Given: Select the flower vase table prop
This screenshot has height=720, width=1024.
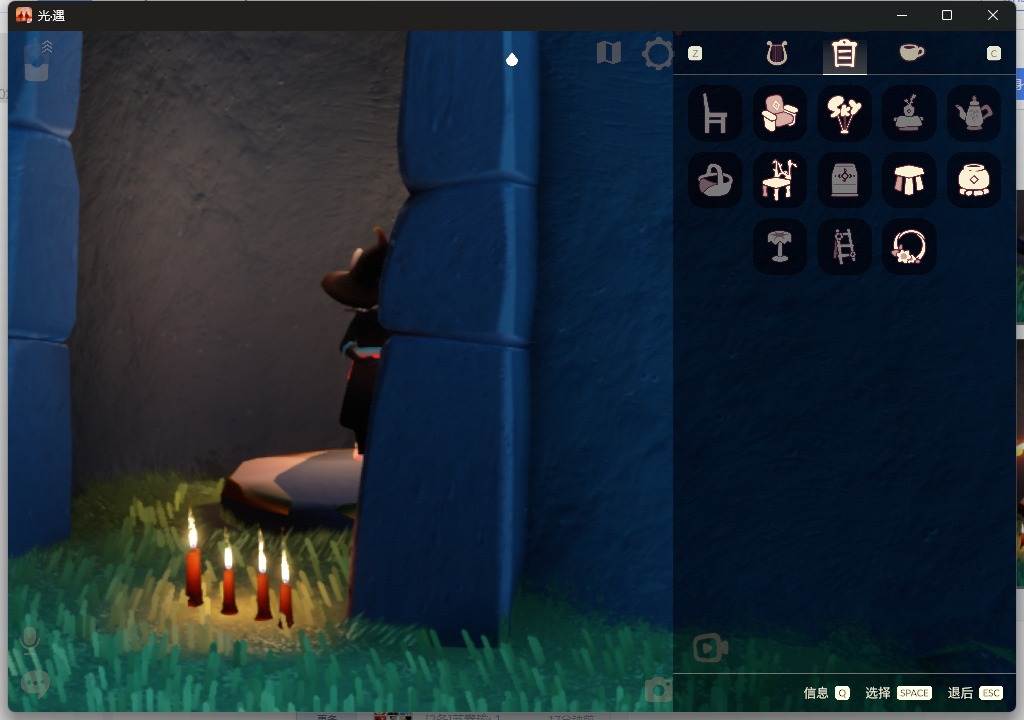Looking at the screenshot, I should point(908,113).
